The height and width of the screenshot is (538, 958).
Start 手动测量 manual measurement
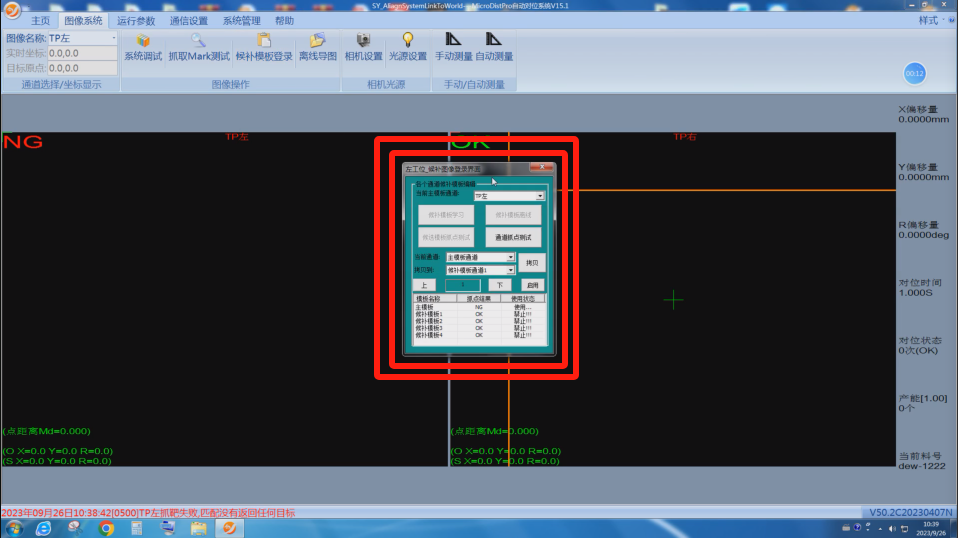pos(453,47)
